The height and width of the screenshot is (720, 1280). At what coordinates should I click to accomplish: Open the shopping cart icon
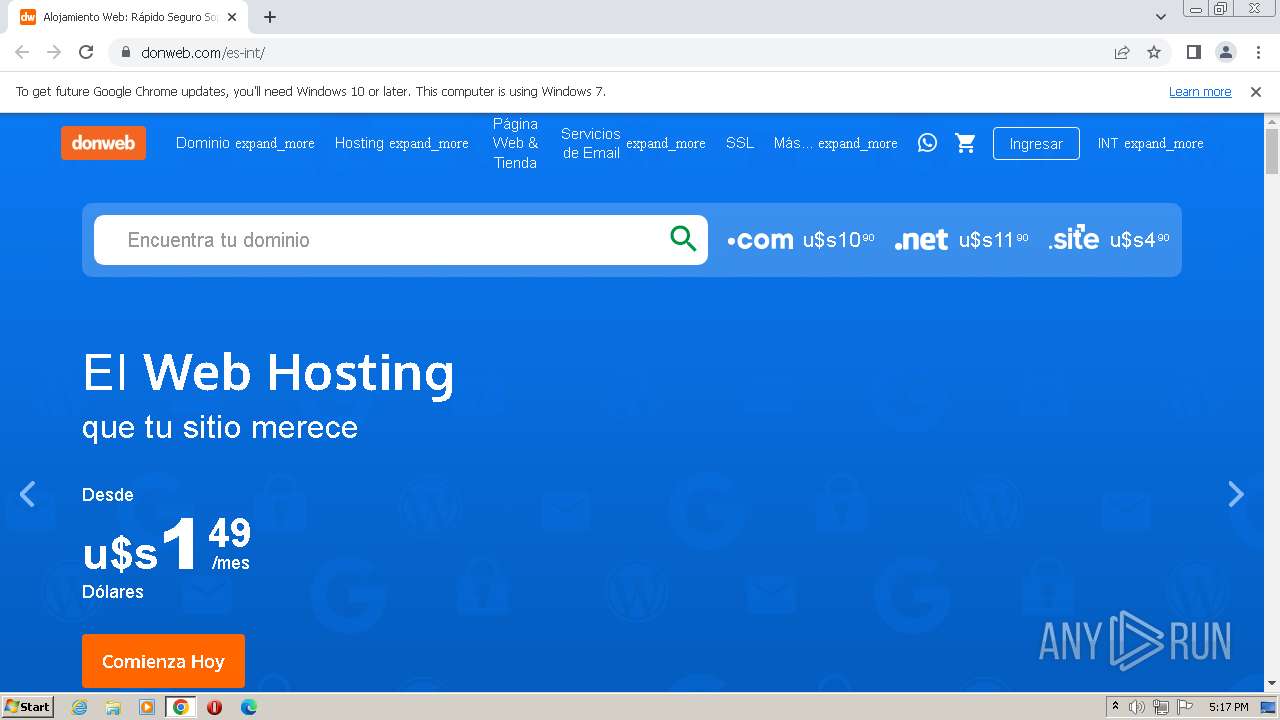pos(965,143)
